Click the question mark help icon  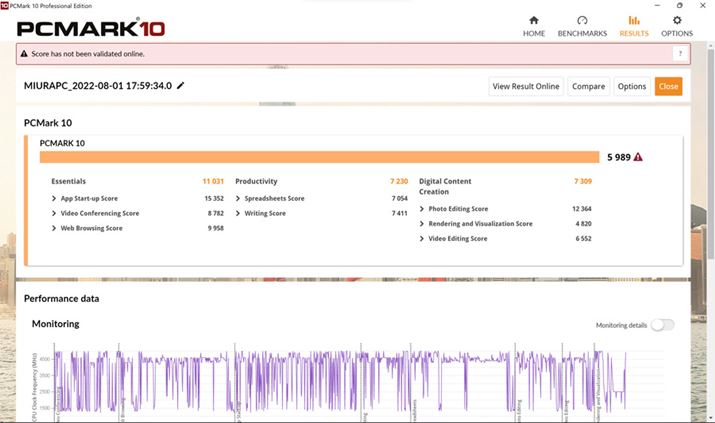(x=680, y=54)
